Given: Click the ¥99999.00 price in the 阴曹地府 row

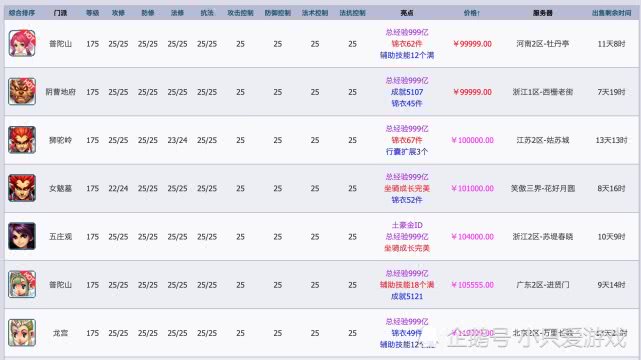Looking at the screenshot, I should [x=473, y=92].
